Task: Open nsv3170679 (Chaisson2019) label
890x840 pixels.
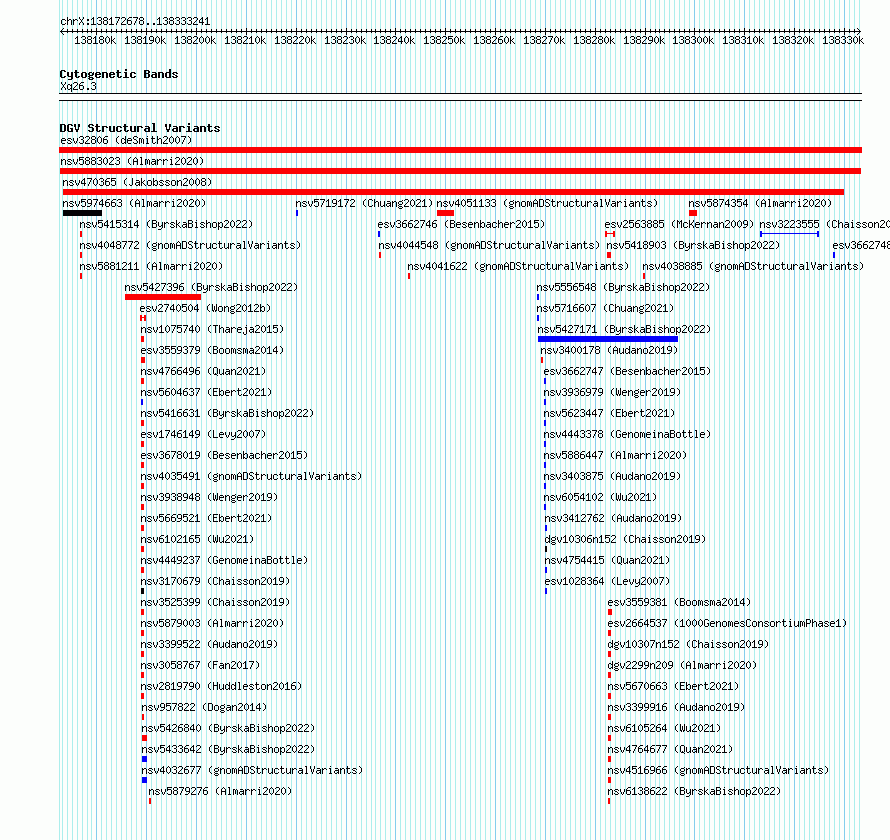Action: point(215,581)
